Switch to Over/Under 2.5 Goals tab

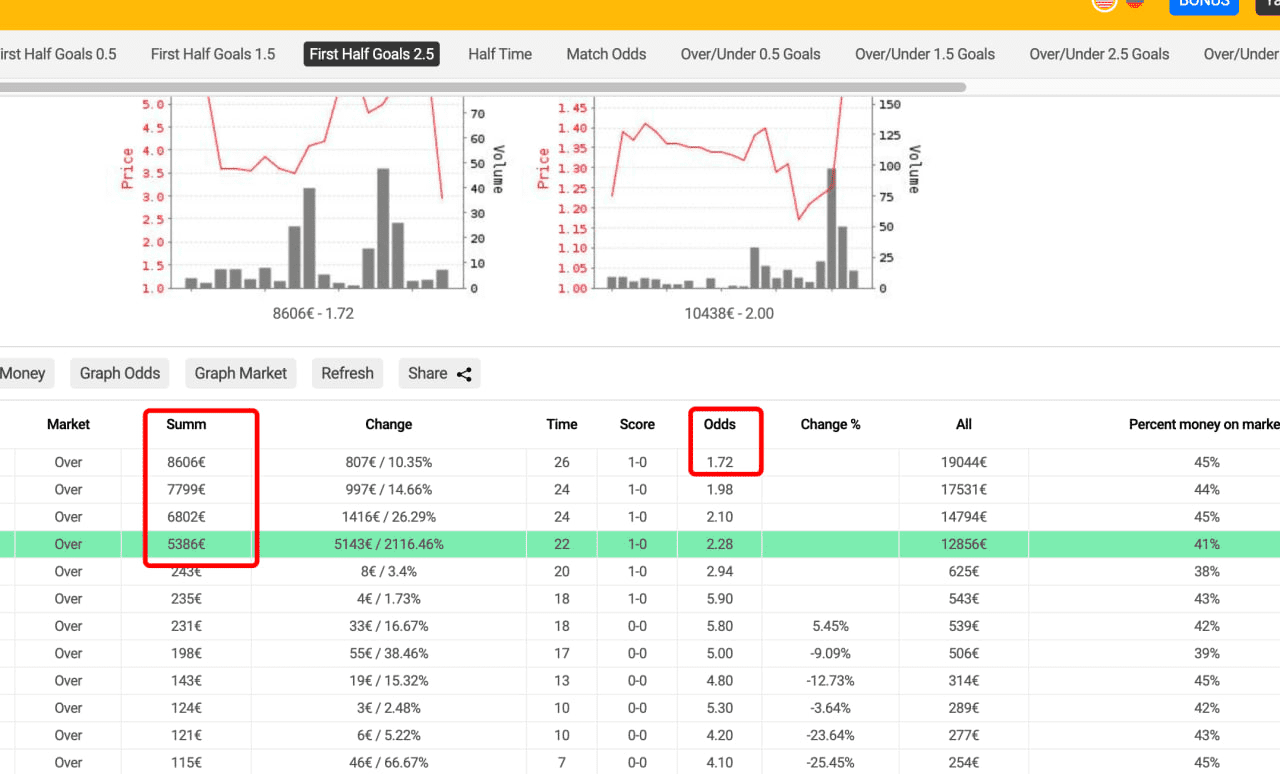pos(1099,54)
